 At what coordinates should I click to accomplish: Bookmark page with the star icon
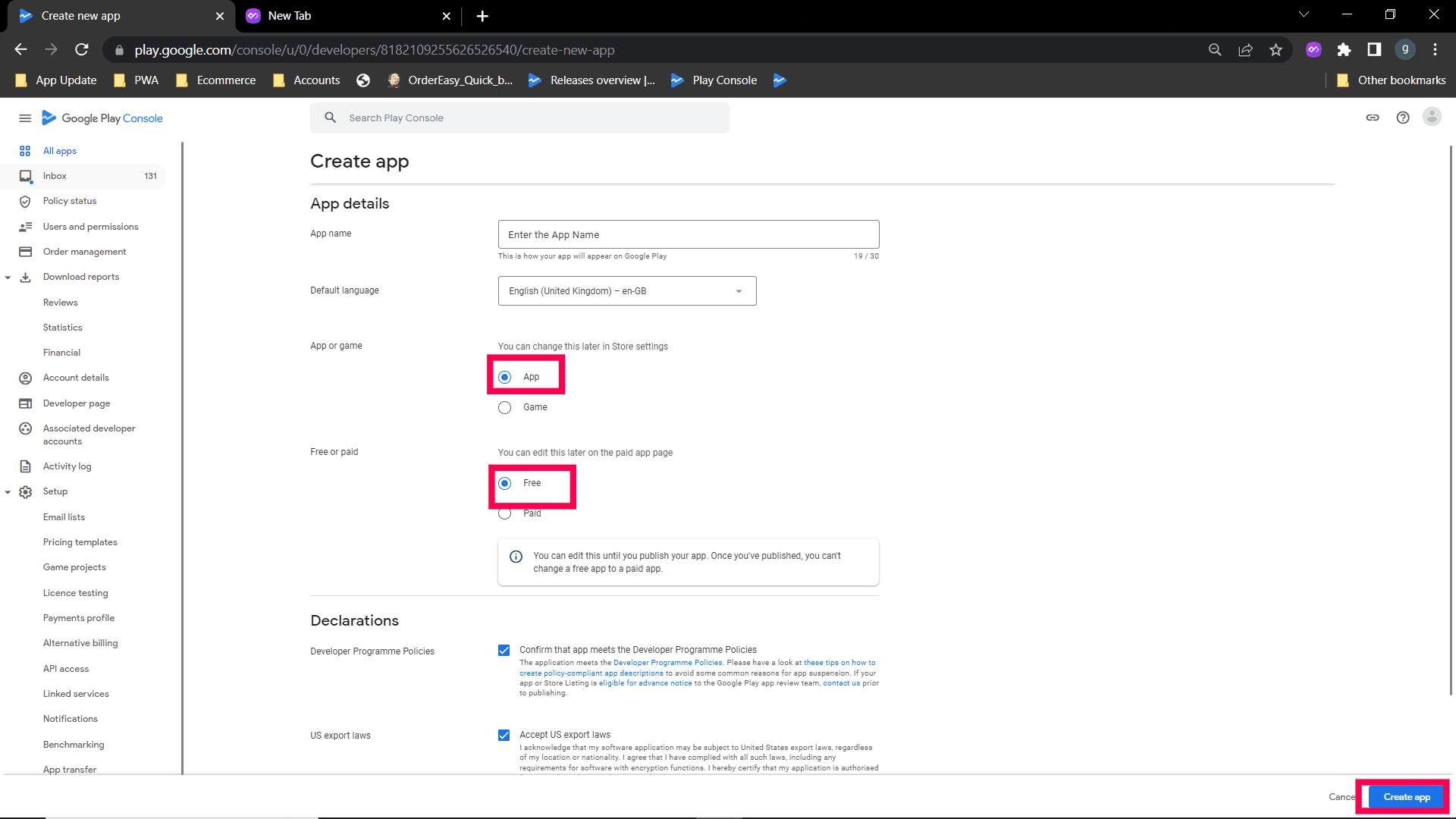pos(1276,50)
